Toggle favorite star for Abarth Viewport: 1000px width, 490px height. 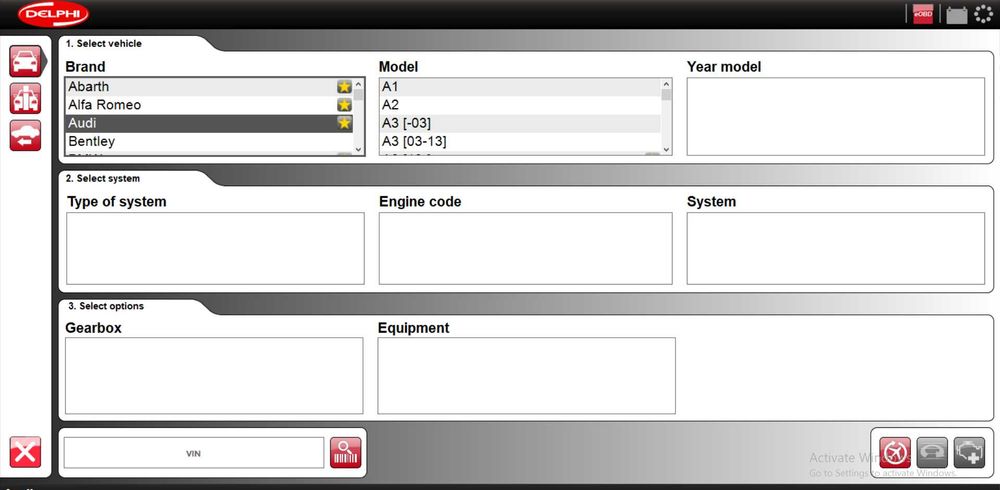coord(344,87)
